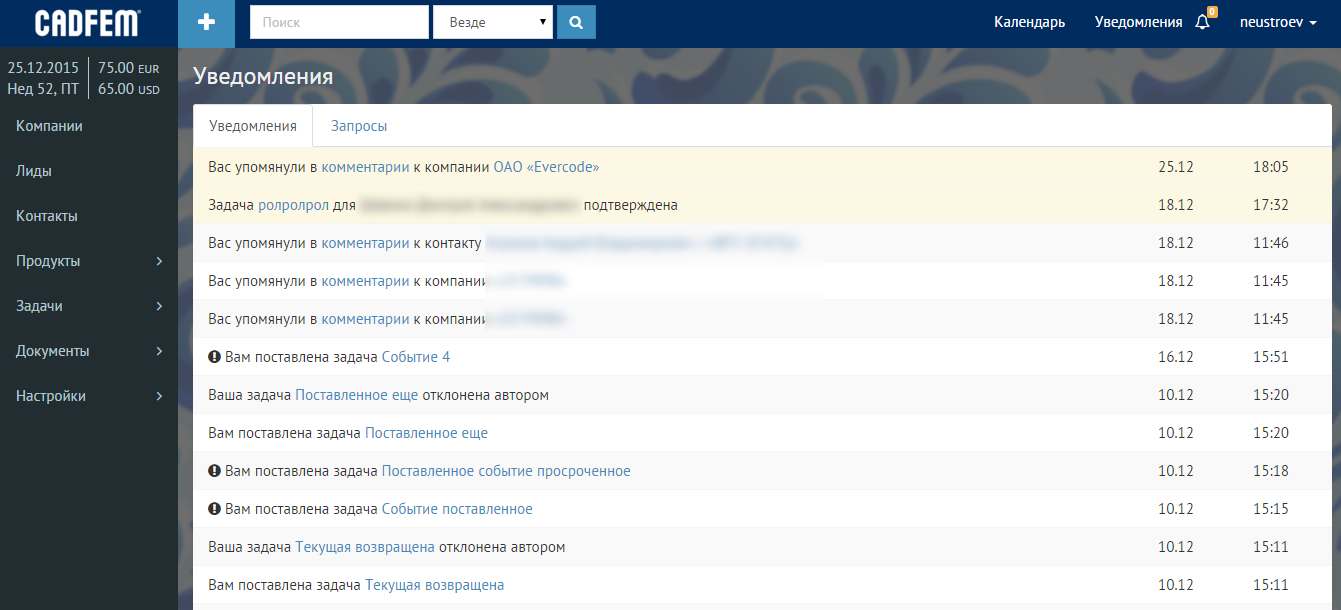Select the Уведомления tab

click(253, 126)
